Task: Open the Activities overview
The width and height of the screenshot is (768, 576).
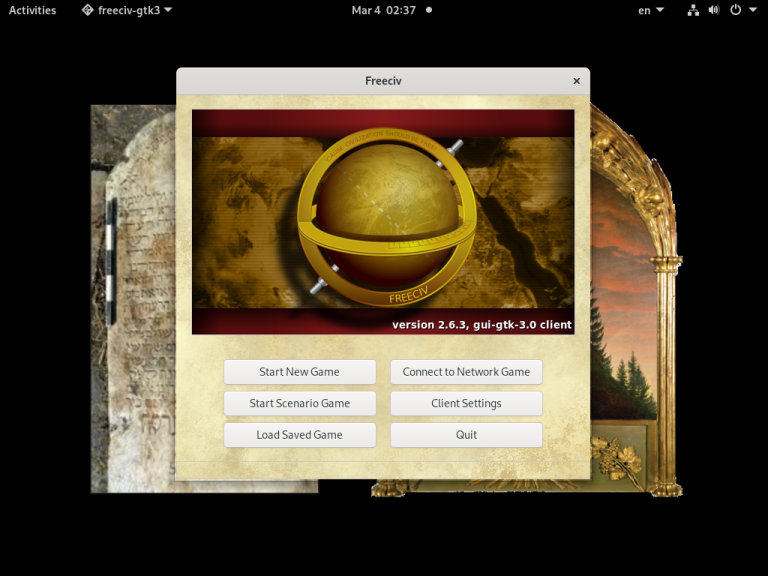Action: (32, 10)
